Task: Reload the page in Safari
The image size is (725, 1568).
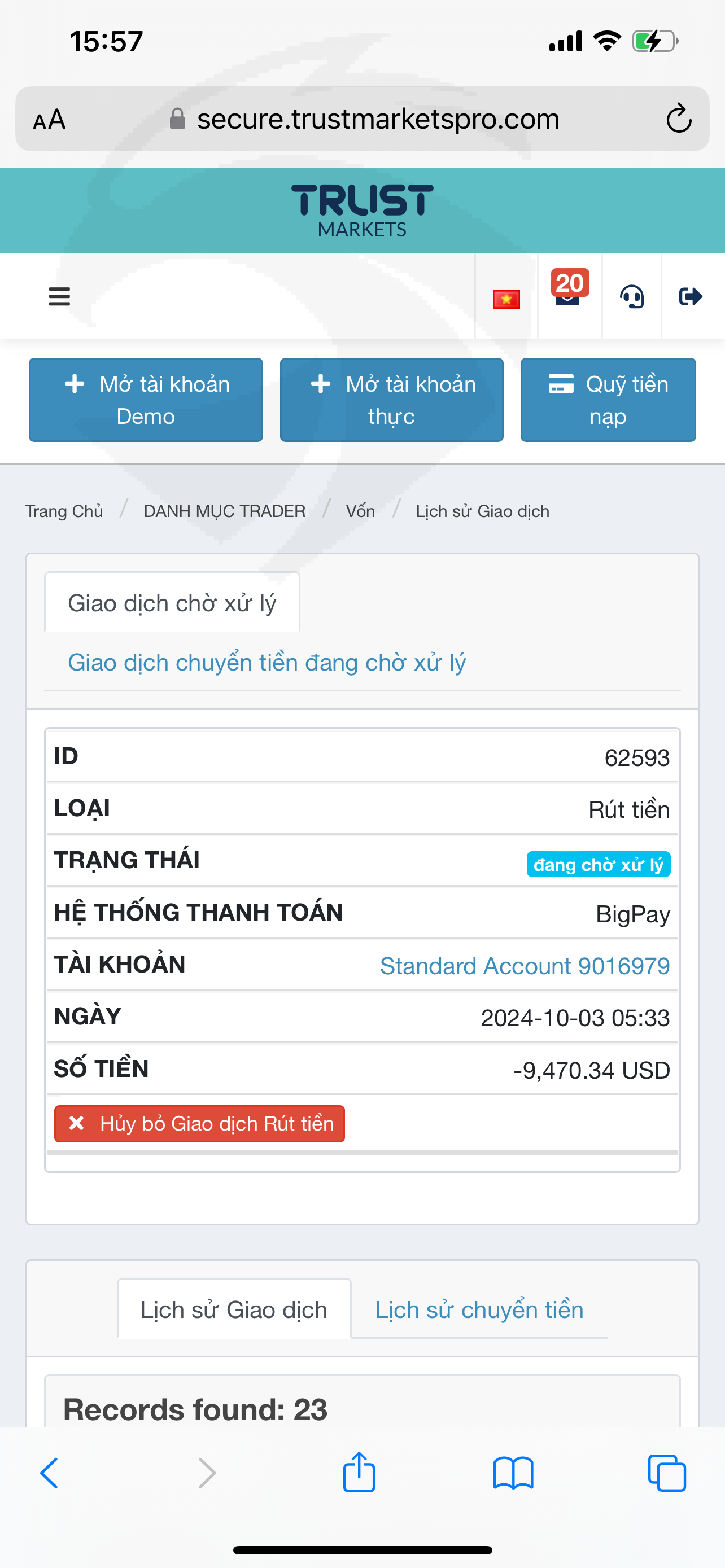Action: (678, 119)
